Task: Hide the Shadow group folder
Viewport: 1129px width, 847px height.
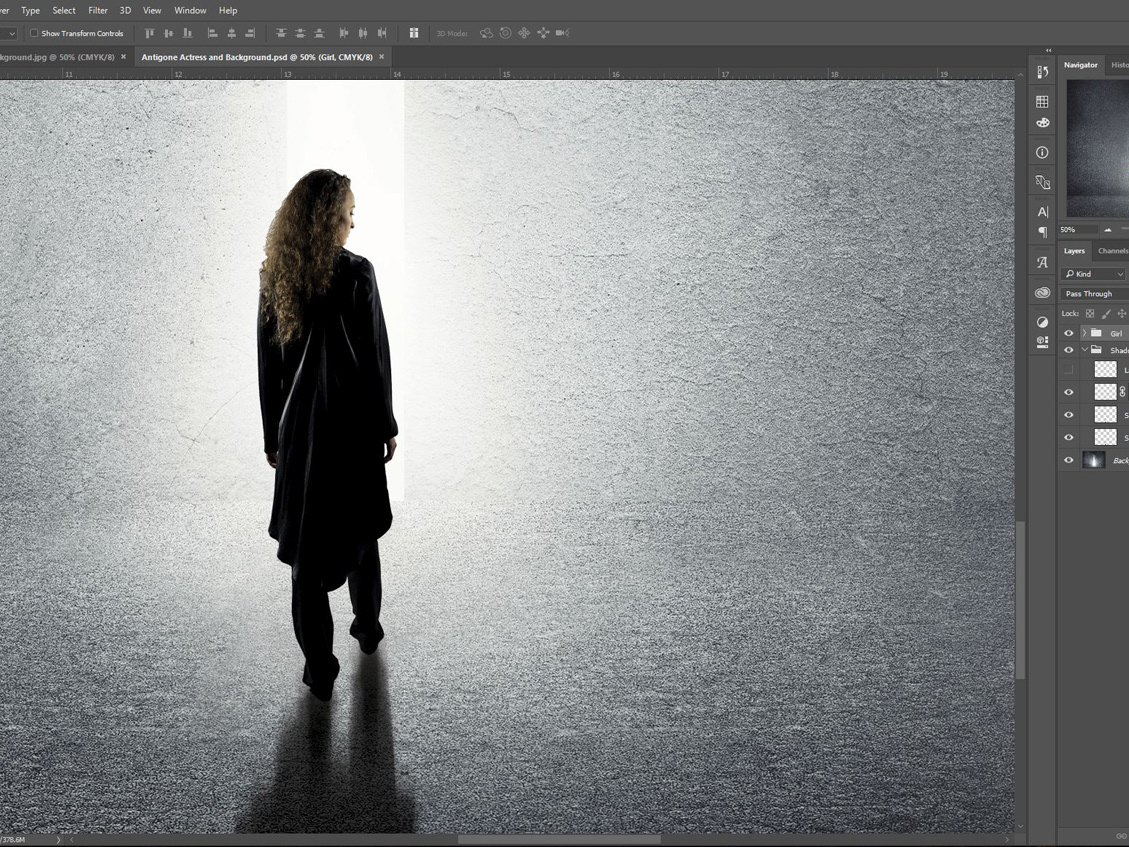Action: (1069, 350)
